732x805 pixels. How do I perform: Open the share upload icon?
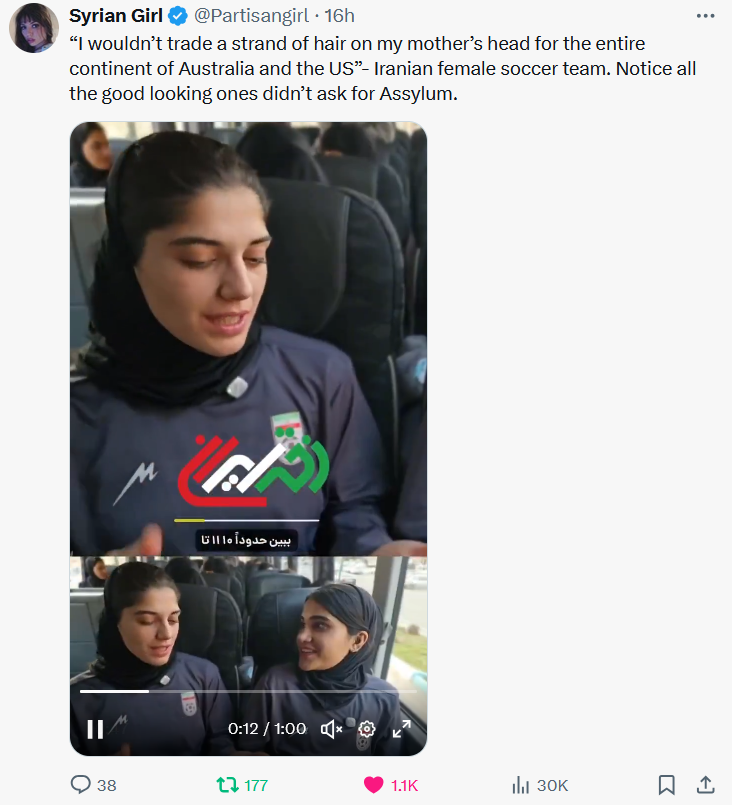pyautogui.click(x=706, y=784)
